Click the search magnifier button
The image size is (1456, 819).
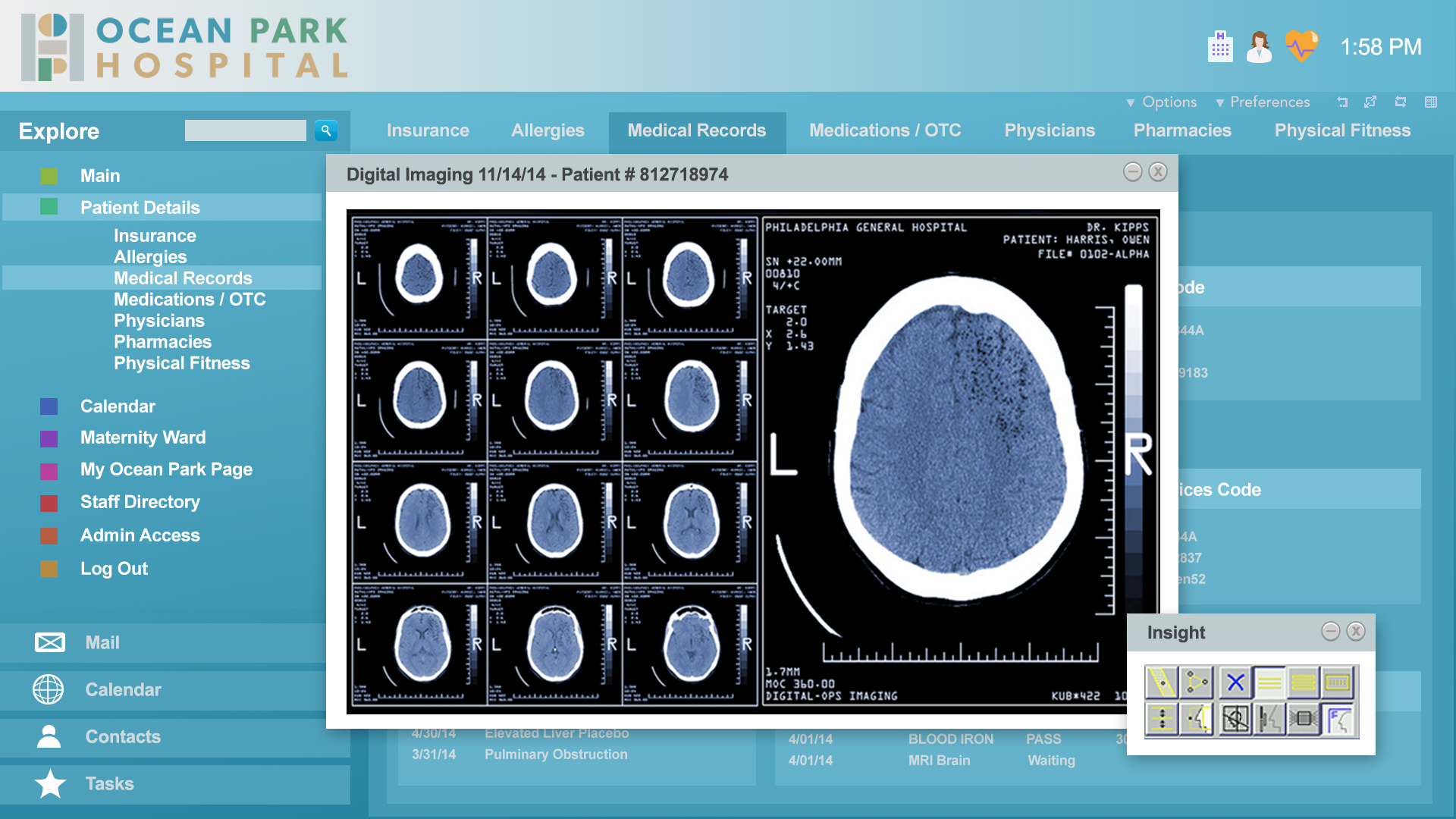pos(326,130)
